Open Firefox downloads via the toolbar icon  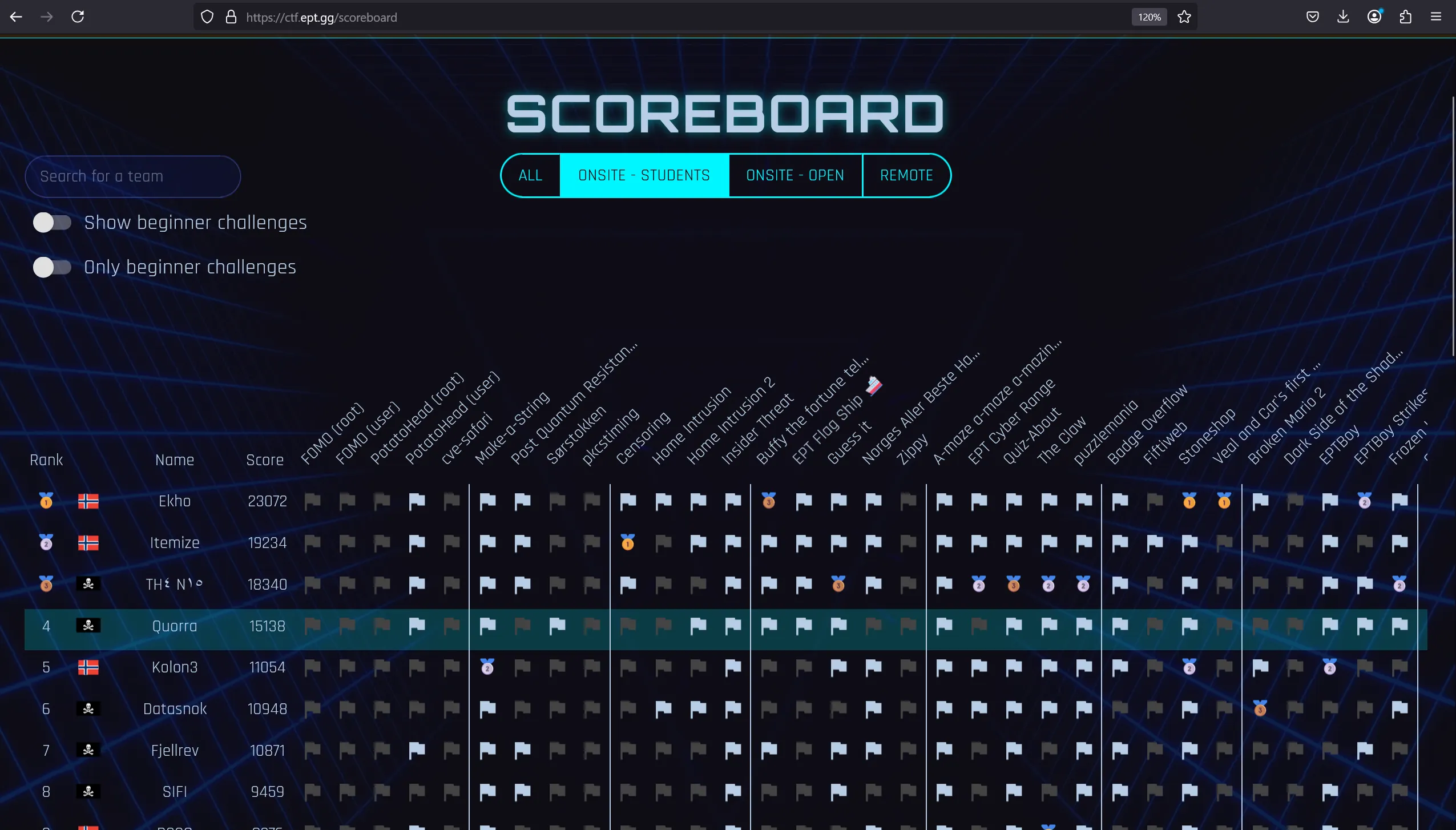click(x=1344, y=17)
